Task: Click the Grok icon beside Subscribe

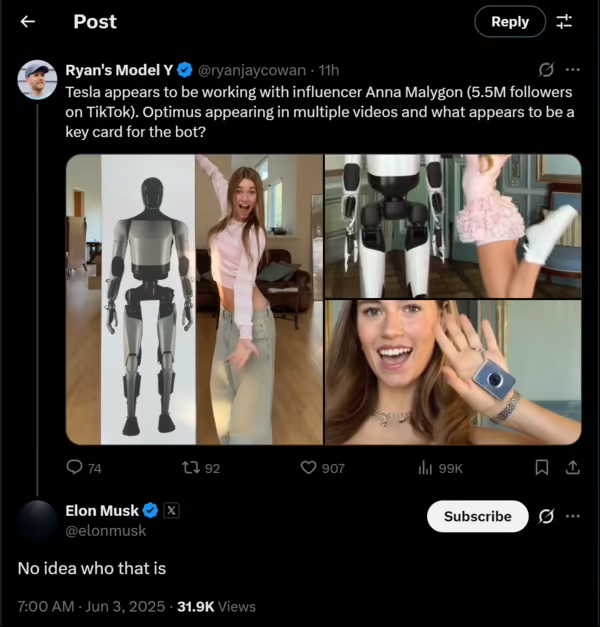Action: coord(546,516)
